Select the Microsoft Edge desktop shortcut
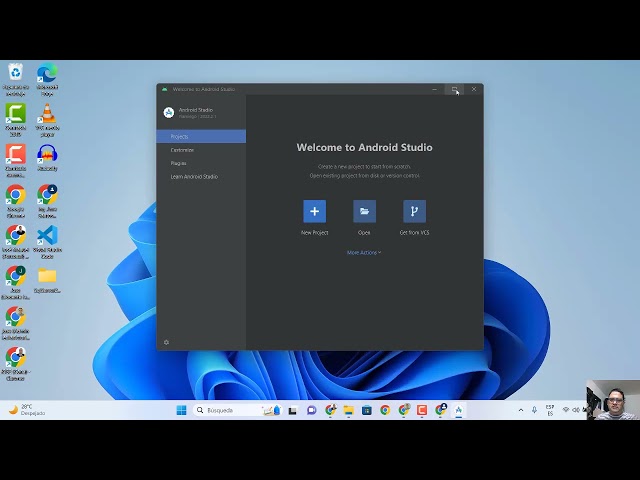The width and height of the screenshot is (640, 480). point(47,80)
